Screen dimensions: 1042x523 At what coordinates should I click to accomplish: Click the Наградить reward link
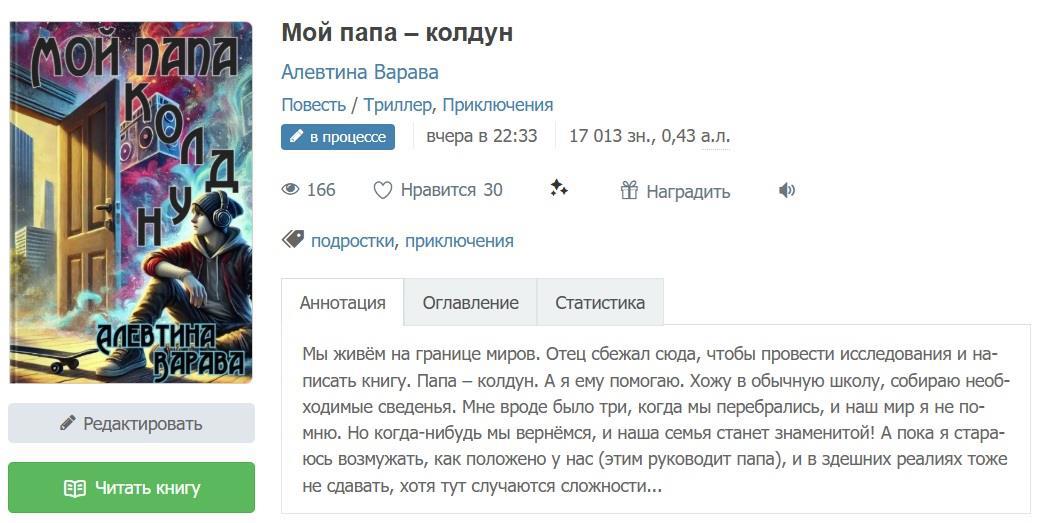688,191
